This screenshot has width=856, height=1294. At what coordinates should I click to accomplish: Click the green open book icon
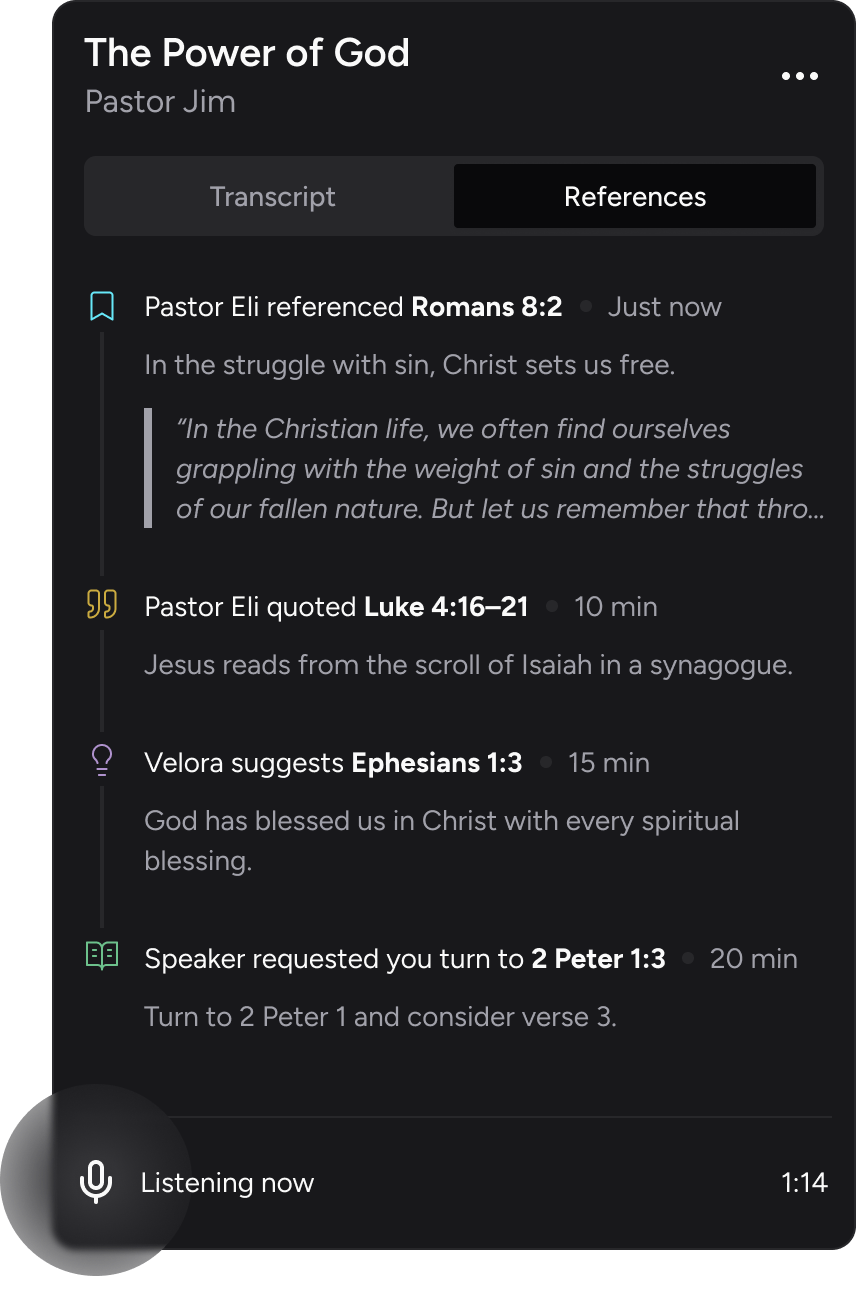(101, 956)
